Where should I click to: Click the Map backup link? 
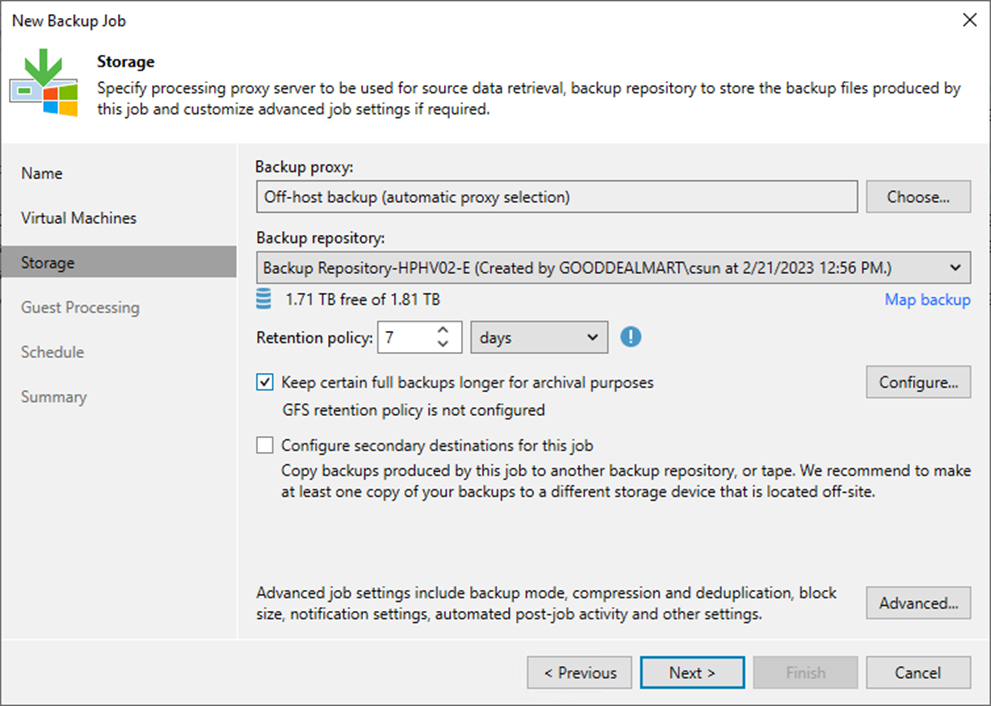(927, 299)
